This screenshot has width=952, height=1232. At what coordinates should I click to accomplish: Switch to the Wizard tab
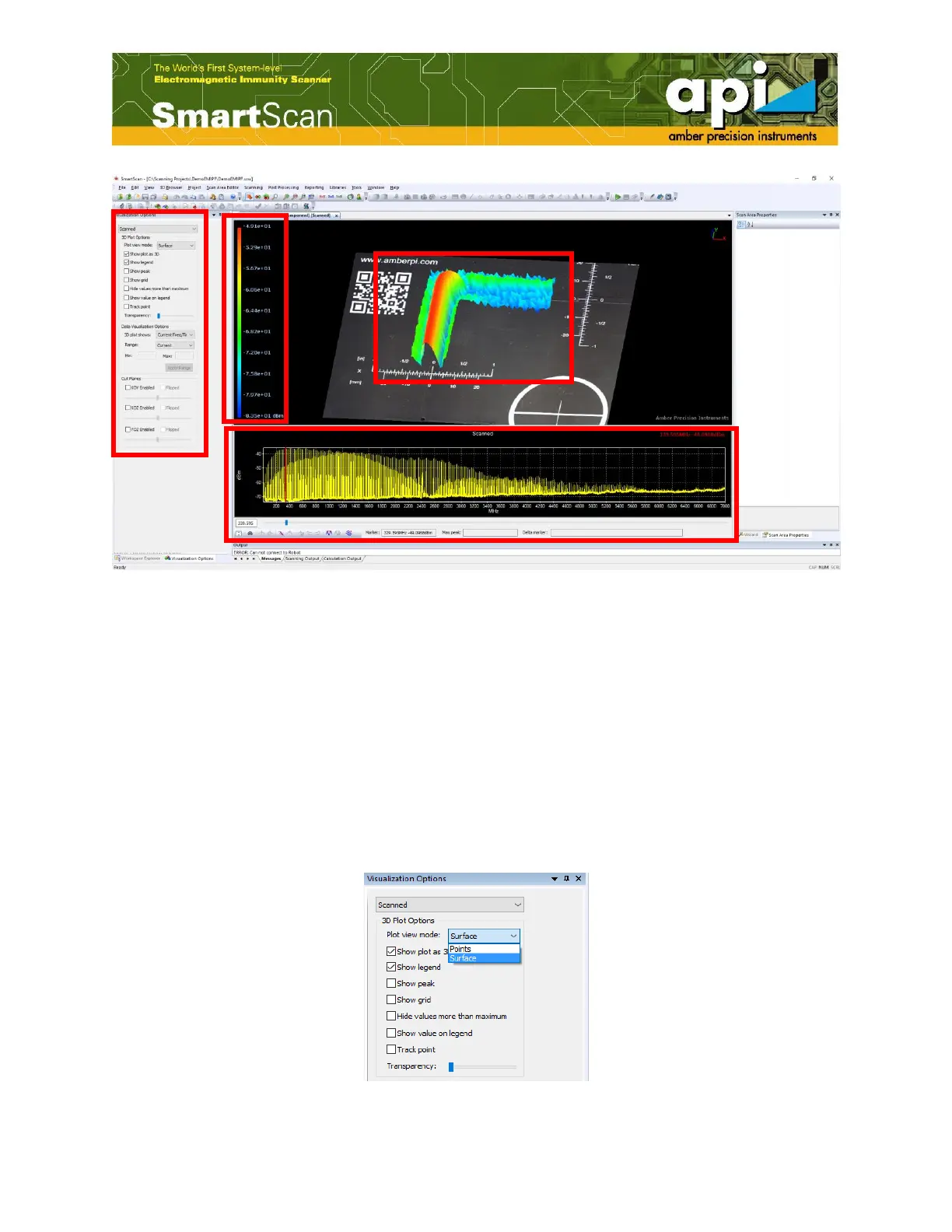coord(748,534)
